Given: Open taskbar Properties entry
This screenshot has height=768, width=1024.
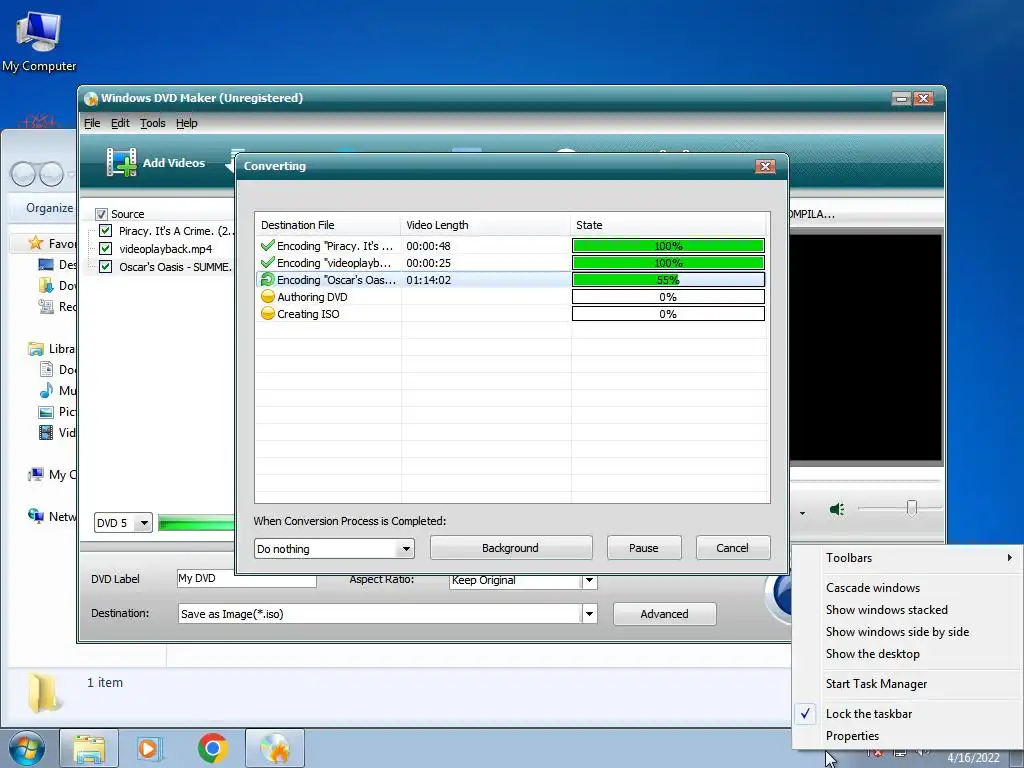Looking at the screenshot, I should (x=852, y=736).
